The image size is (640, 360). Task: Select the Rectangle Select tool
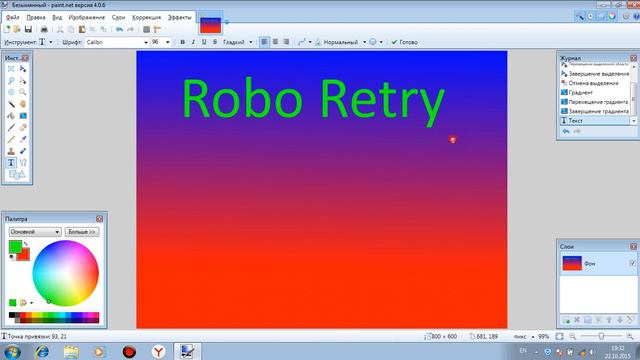coord(11,69)
